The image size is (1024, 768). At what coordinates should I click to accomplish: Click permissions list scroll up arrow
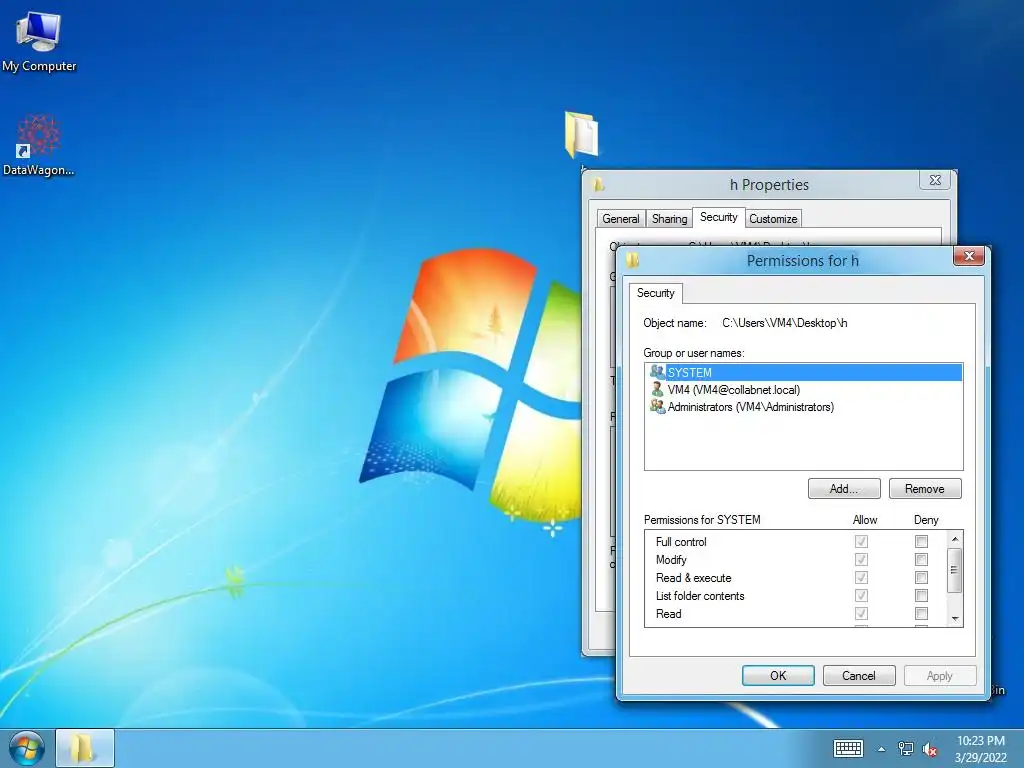click(955, 539)
